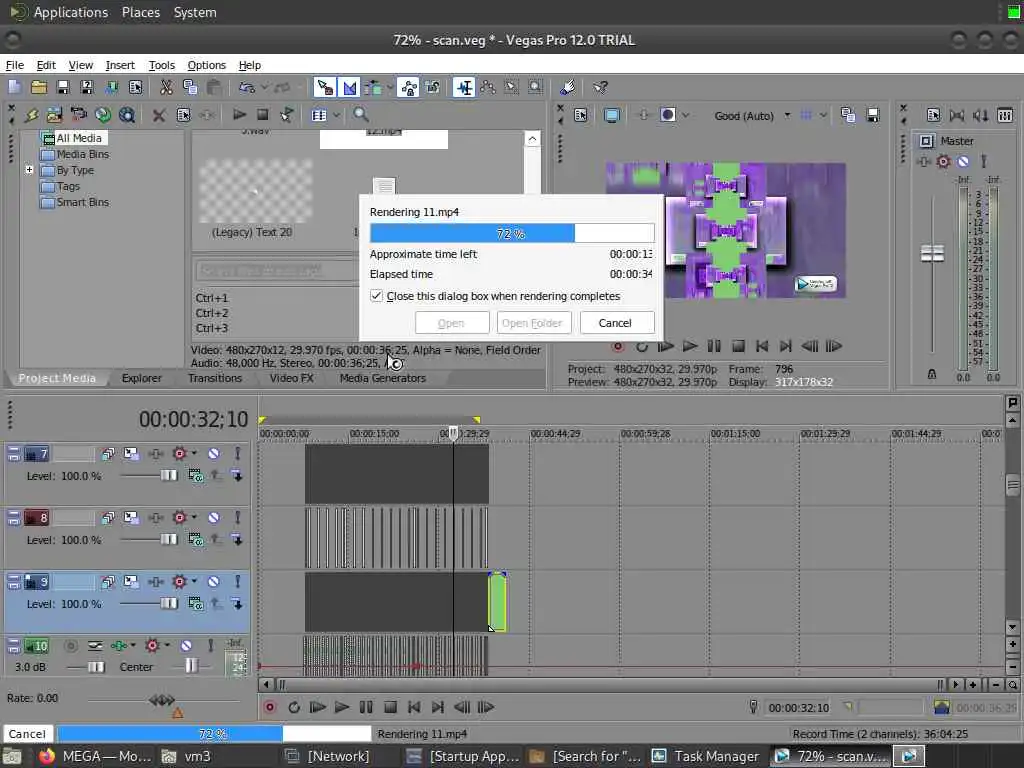This screenshot has width=1024, height=768.
Task: Open the Undo history dropdown arrow
Action: [x=264, y=87]
